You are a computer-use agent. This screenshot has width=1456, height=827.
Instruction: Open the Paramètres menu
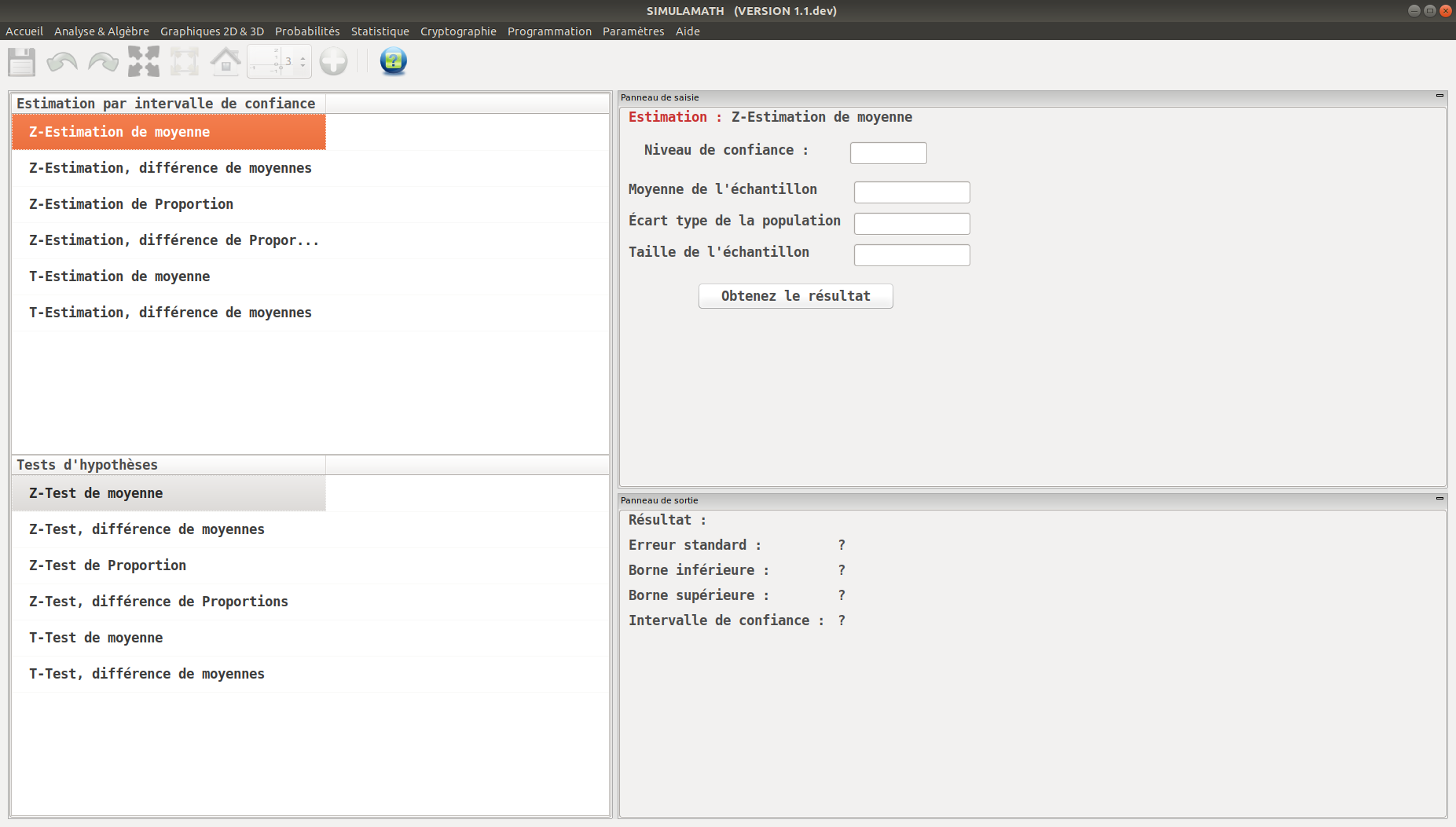coord(633,31)
